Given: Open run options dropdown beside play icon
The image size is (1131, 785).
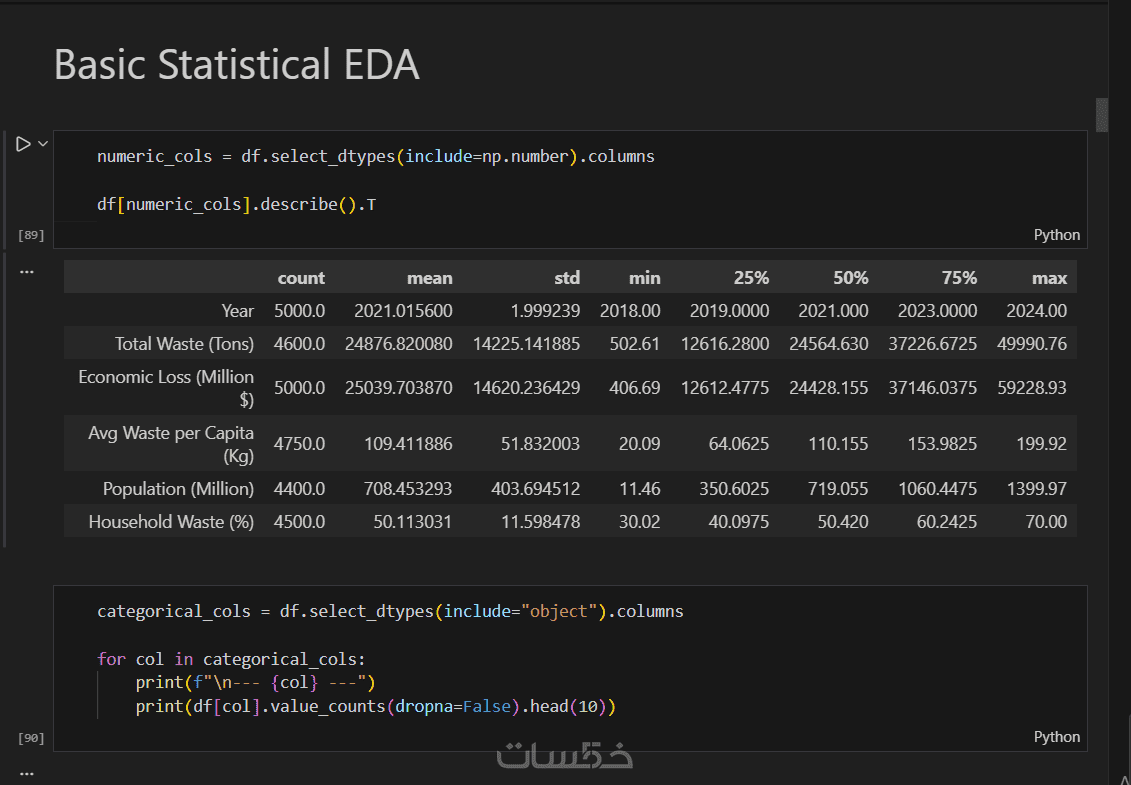Looking at the screenshot, I should 43,144.
